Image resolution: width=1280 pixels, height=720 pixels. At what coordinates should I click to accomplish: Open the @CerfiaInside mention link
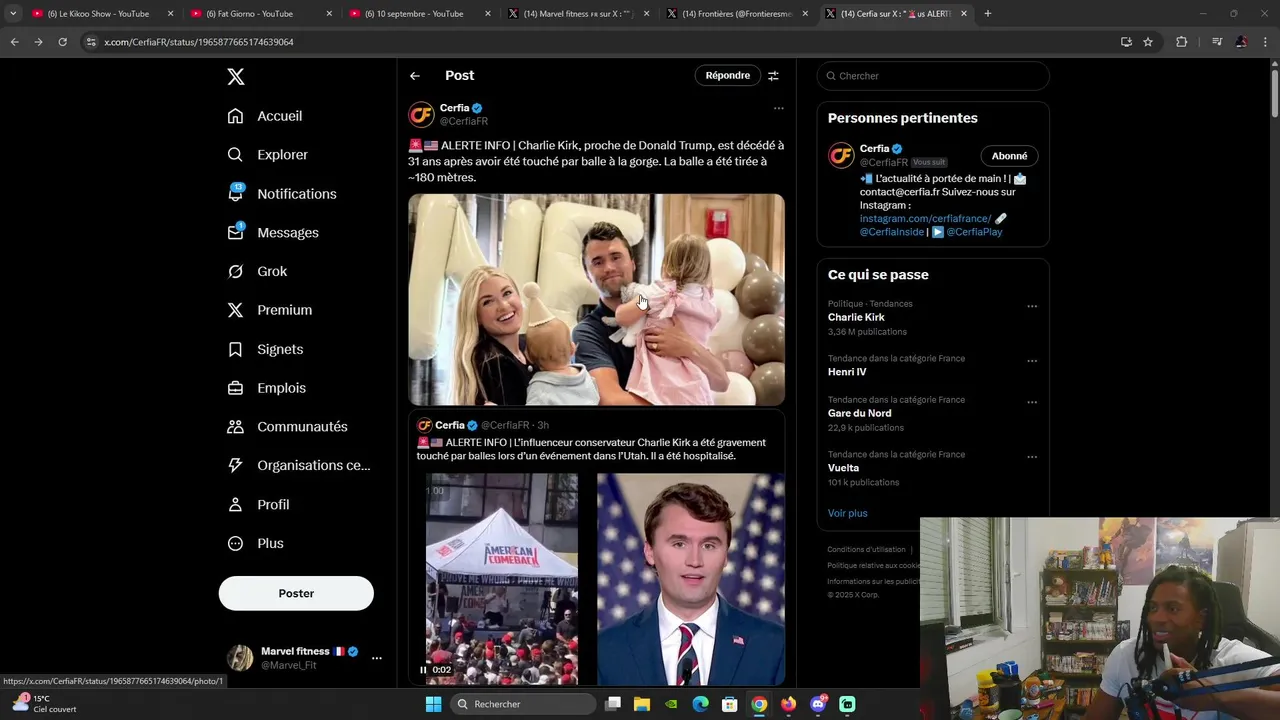892,232
